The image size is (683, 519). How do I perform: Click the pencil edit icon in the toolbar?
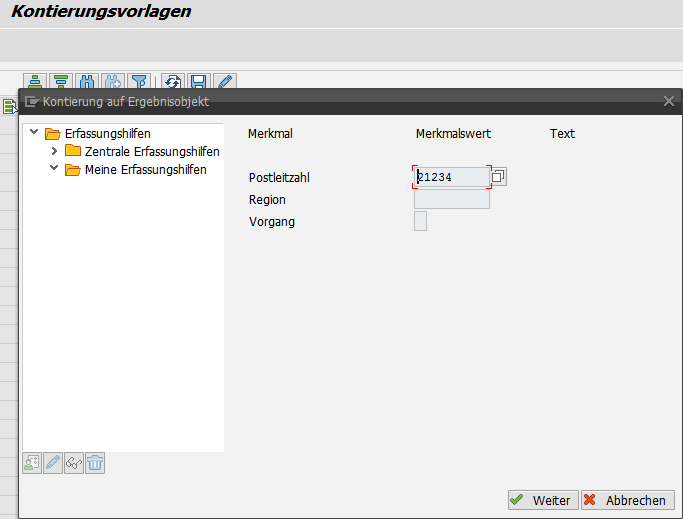coord(225,82)
